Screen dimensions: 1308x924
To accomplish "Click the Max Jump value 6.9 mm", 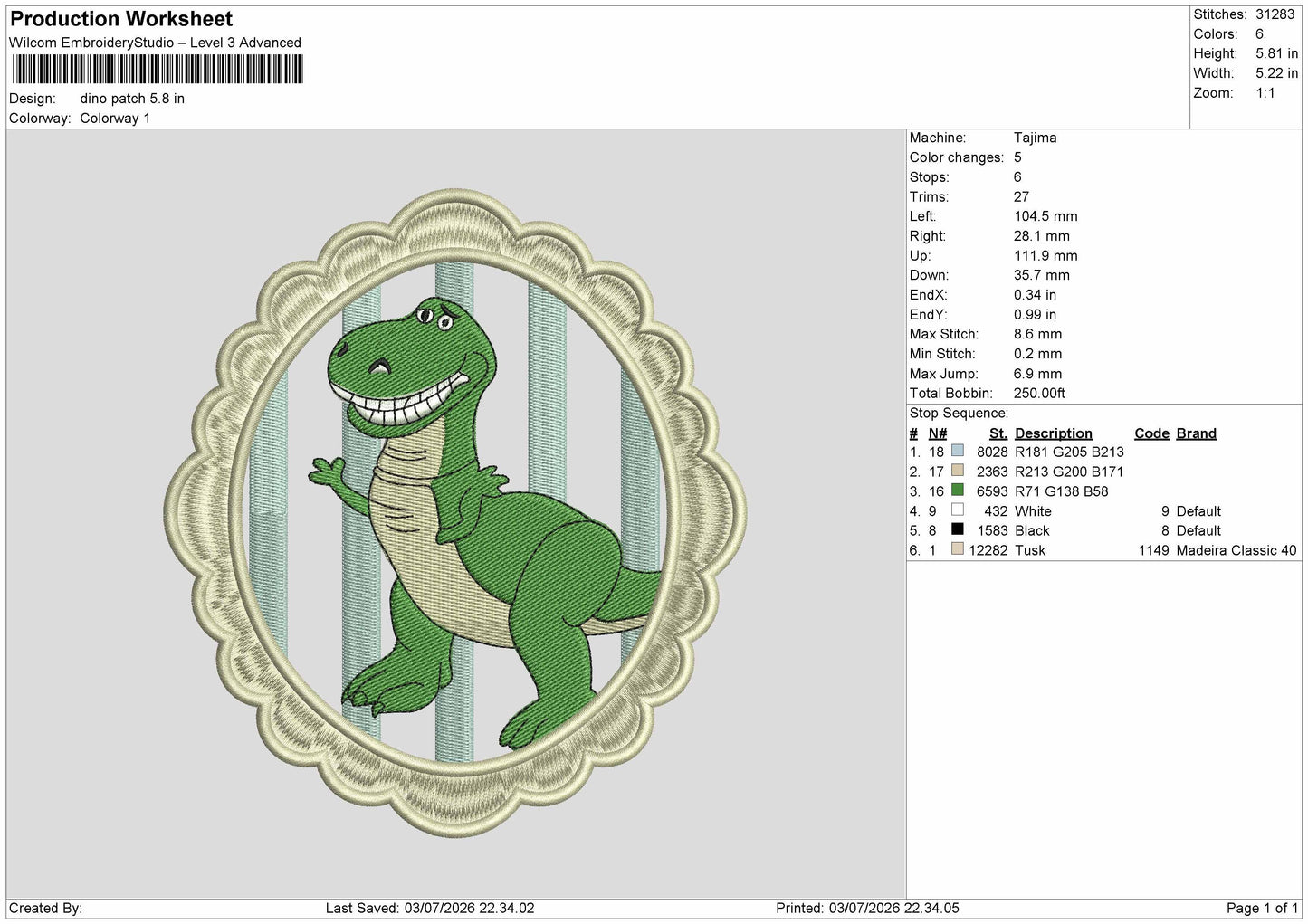I will click(1038, 374).
